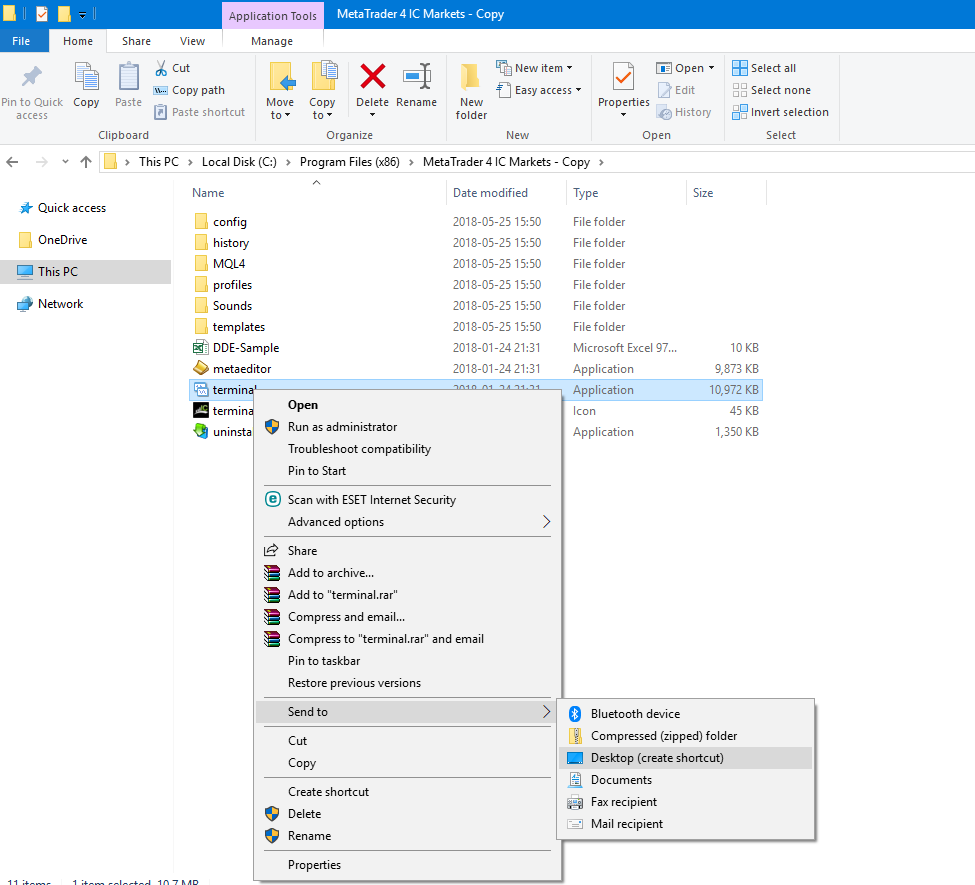Image resolution: width=975 pixels, height=885 pixels.
Task: Sort by Date modified column header
Action: click(x=490, y=193)
